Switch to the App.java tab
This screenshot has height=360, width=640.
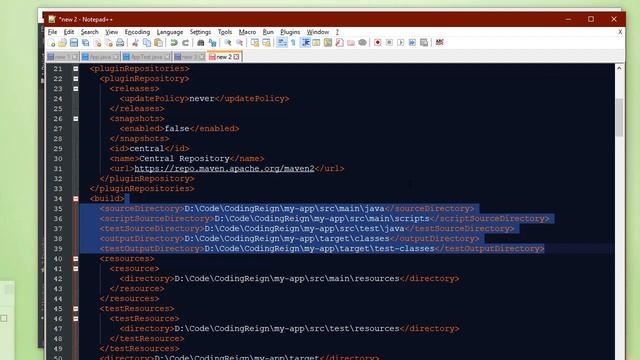pyautogui.click(x=100, y=57)
